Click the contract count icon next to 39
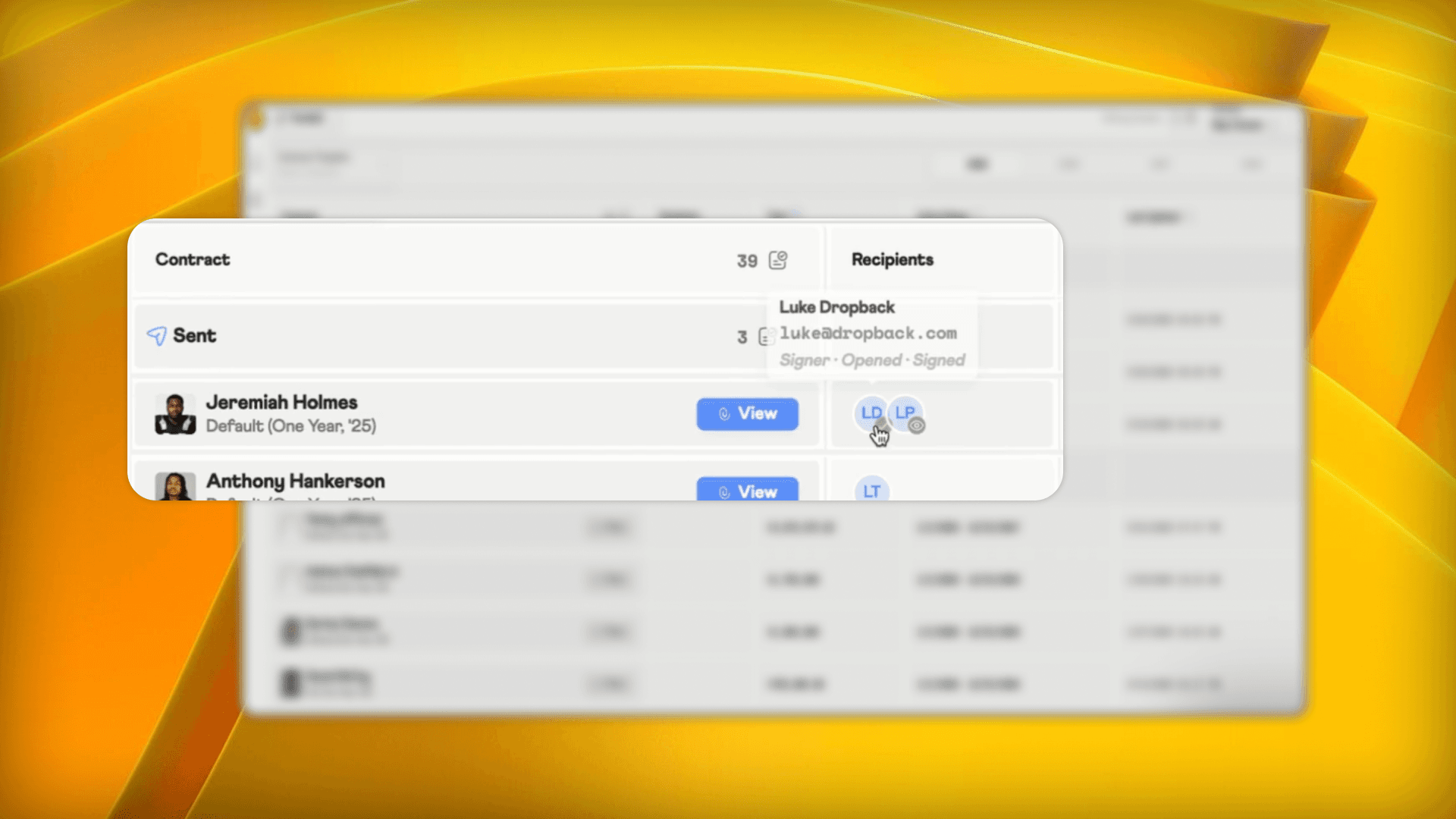This screenshot has width=1456, height=819. [778, 260]
